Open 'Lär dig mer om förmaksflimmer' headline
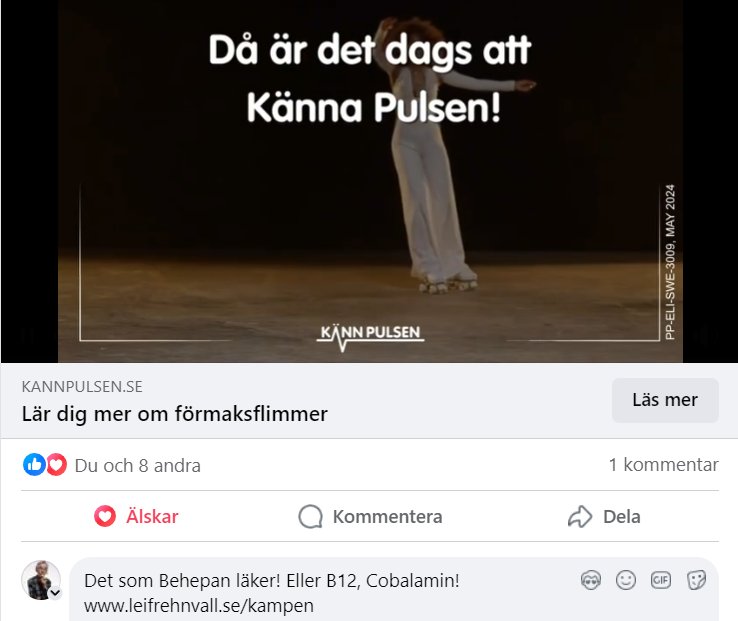This screenshot has width=738, height=621. coord(175,414)
